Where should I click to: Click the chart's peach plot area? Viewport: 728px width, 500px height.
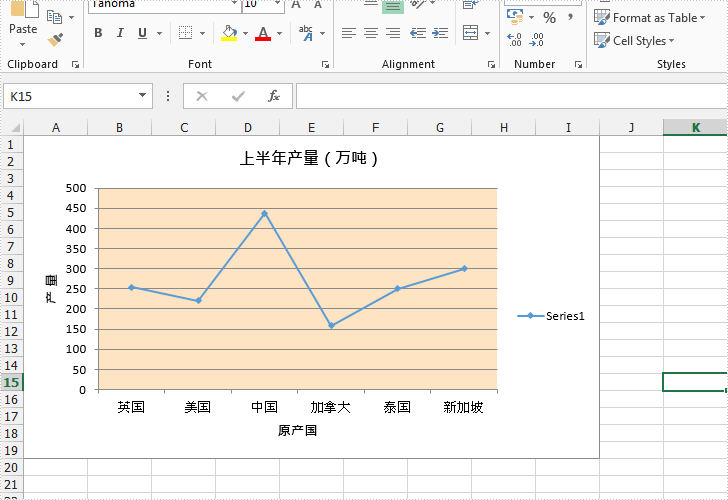298,289
